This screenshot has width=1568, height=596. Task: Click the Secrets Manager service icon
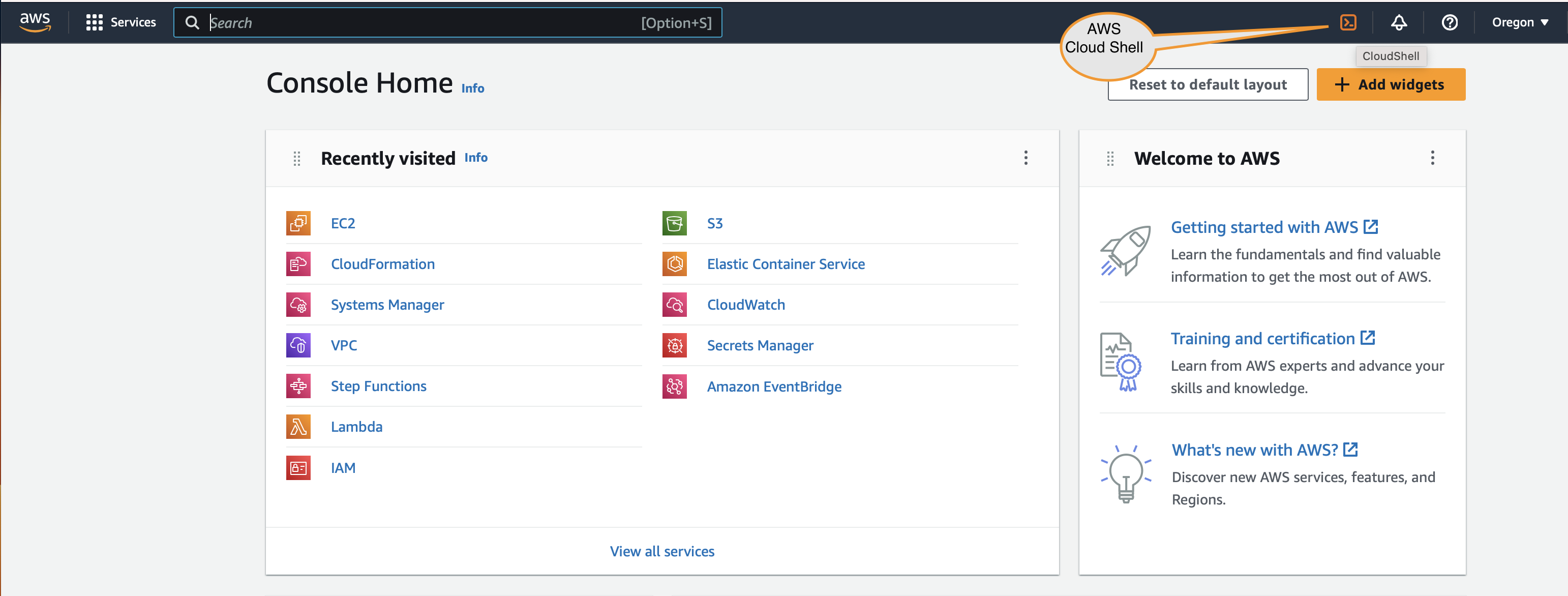(x=675, y=345)
